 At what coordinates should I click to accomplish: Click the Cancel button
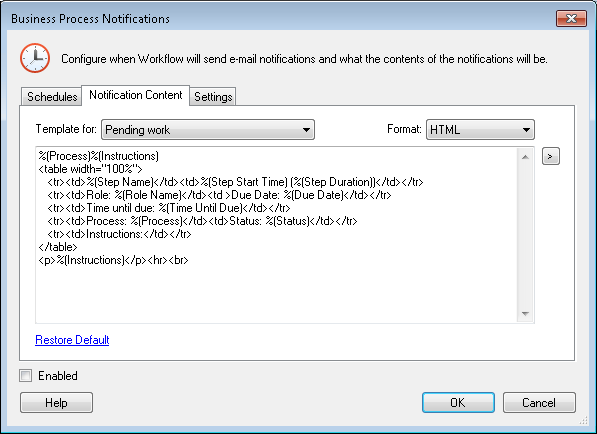tap(539, 402)
